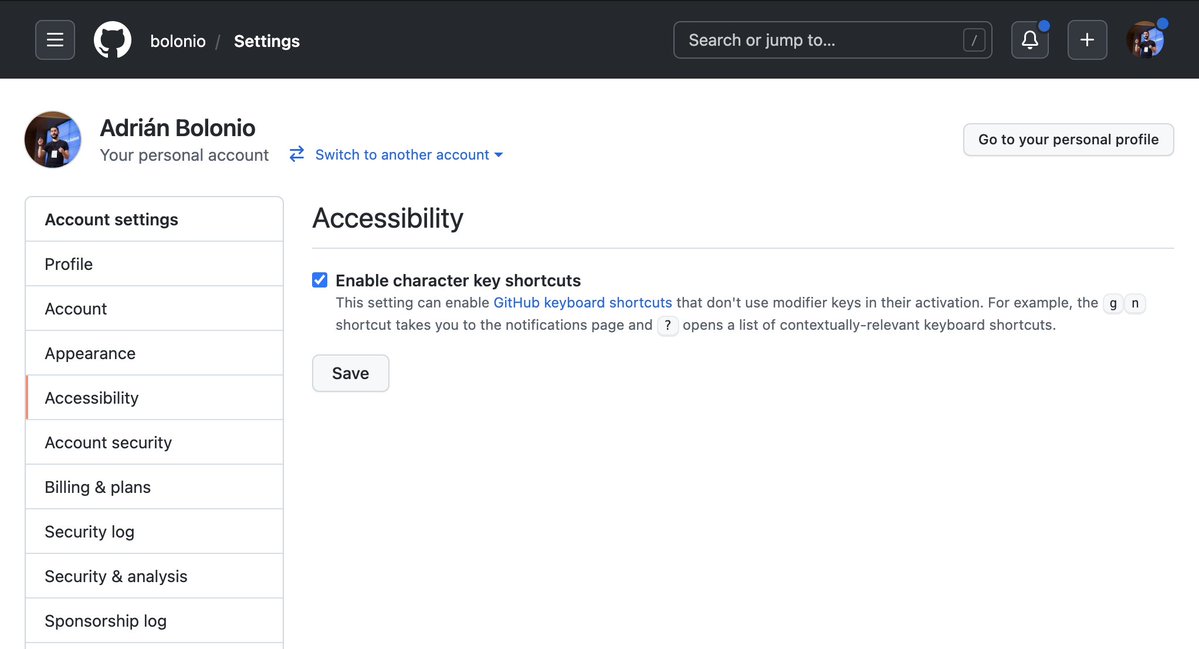
Task: Select Appearance in the settings sidebar
Action: tap(90, 352)
